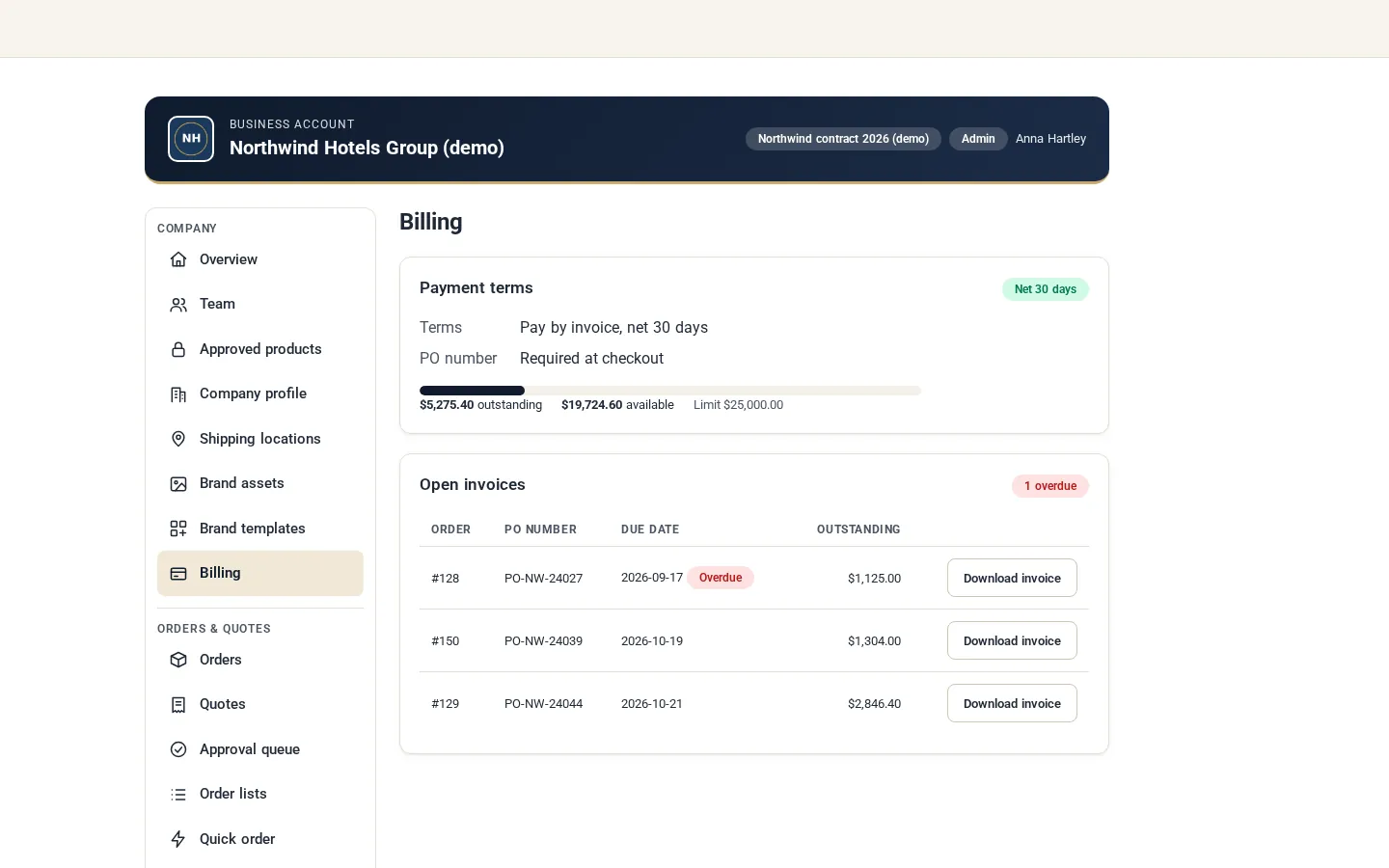Viewport: 1389px width, 868px height.
Task: Click the DUE DATE column header
Action: (x=650, y=529)
